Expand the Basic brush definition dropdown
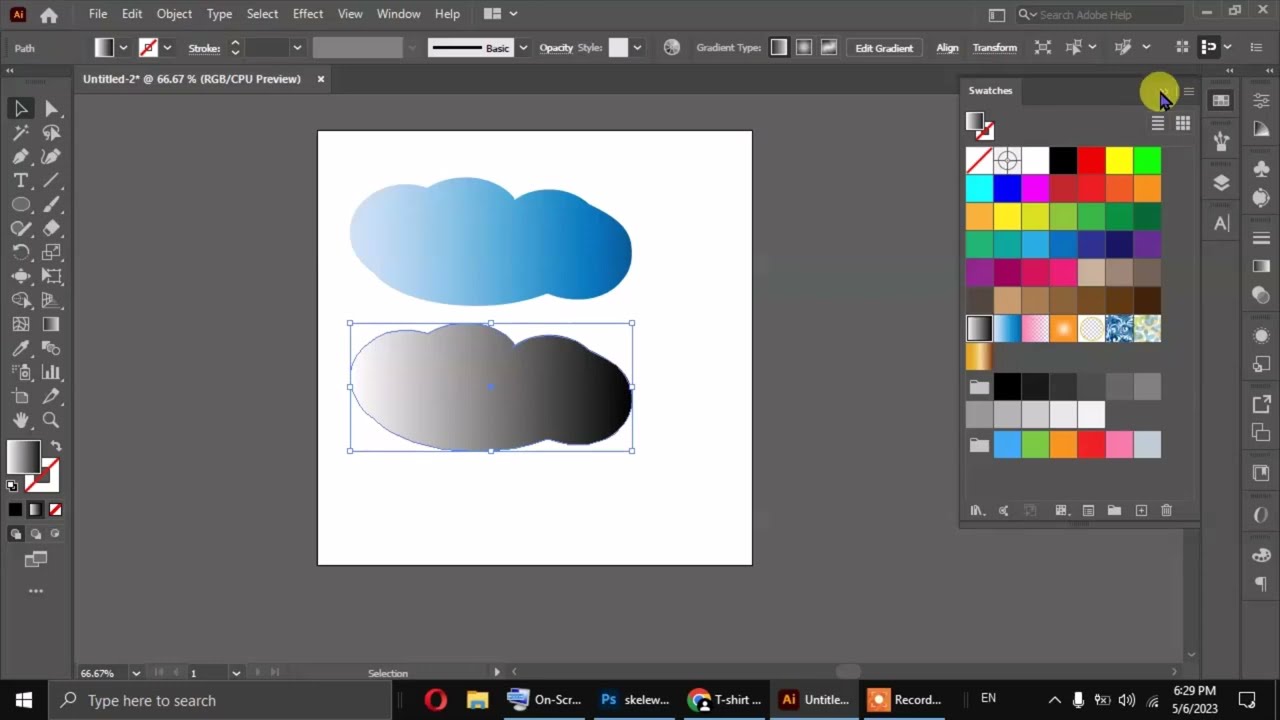The height and width of the screenshot is (720, 1280). point(522,47)
